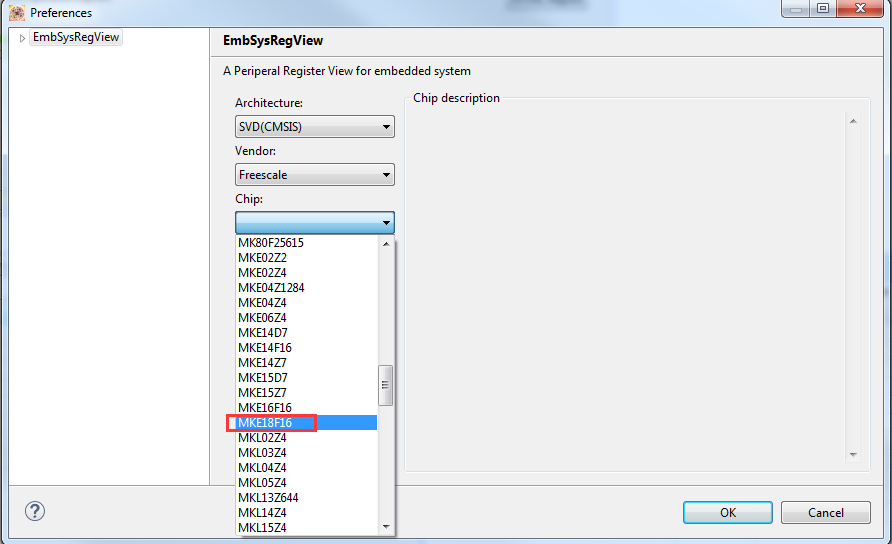This screenshot has height=544, width=892.
Task: Choose MKE04Z4 from chip list
Action: point(307,303)
